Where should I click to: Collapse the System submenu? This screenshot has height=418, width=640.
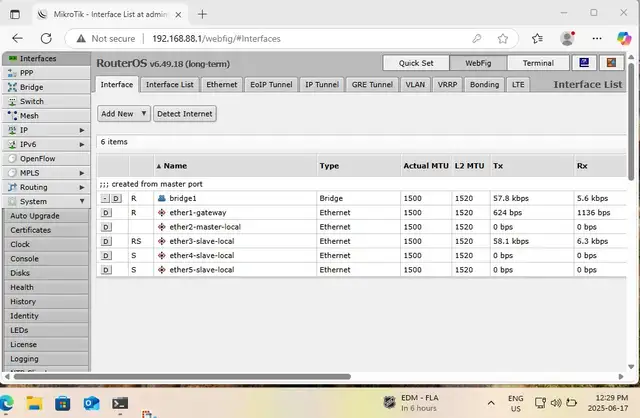[82, 201]
